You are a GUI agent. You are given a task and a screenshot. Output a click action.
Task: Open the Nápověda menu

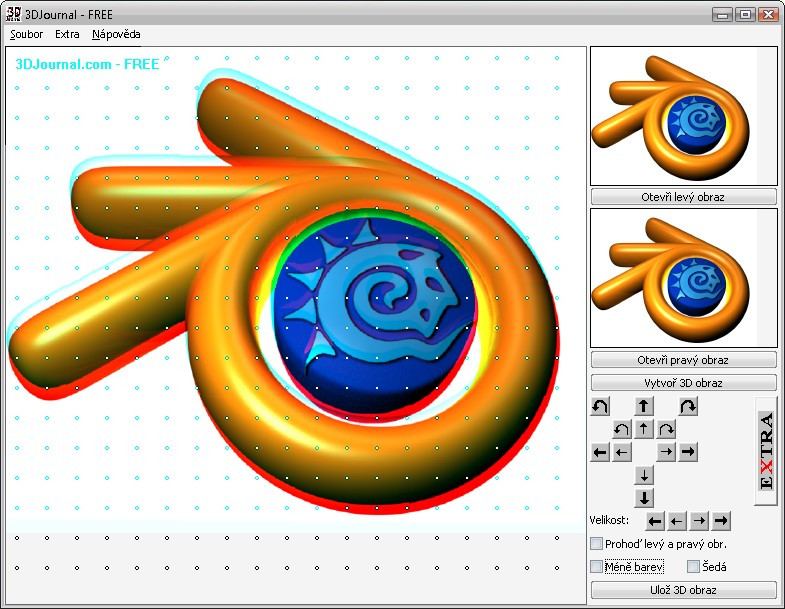point(116,35)
